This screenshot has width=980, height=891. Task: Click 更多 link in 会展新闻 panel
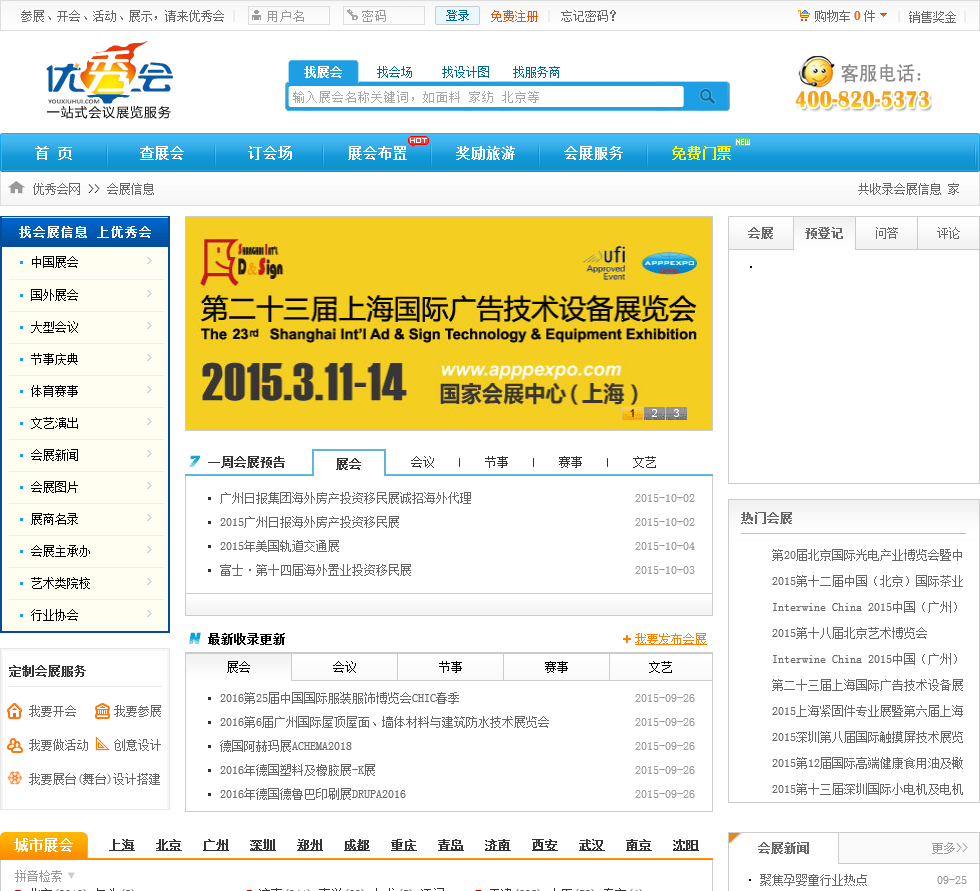[949, 848]
